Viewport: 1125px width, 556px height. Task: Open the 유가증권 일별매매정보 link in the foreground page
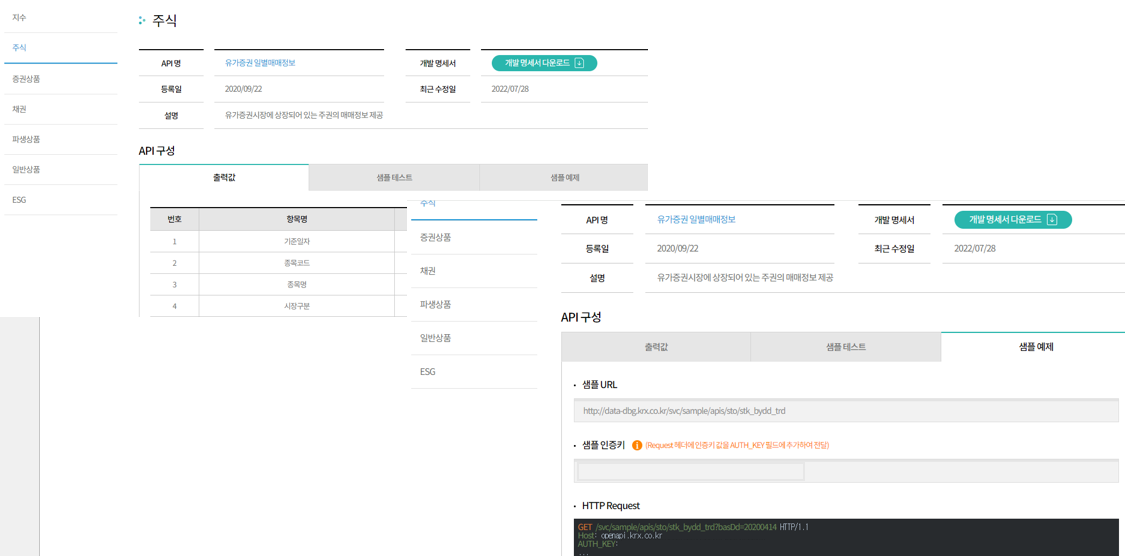click(x=696, y=220)
